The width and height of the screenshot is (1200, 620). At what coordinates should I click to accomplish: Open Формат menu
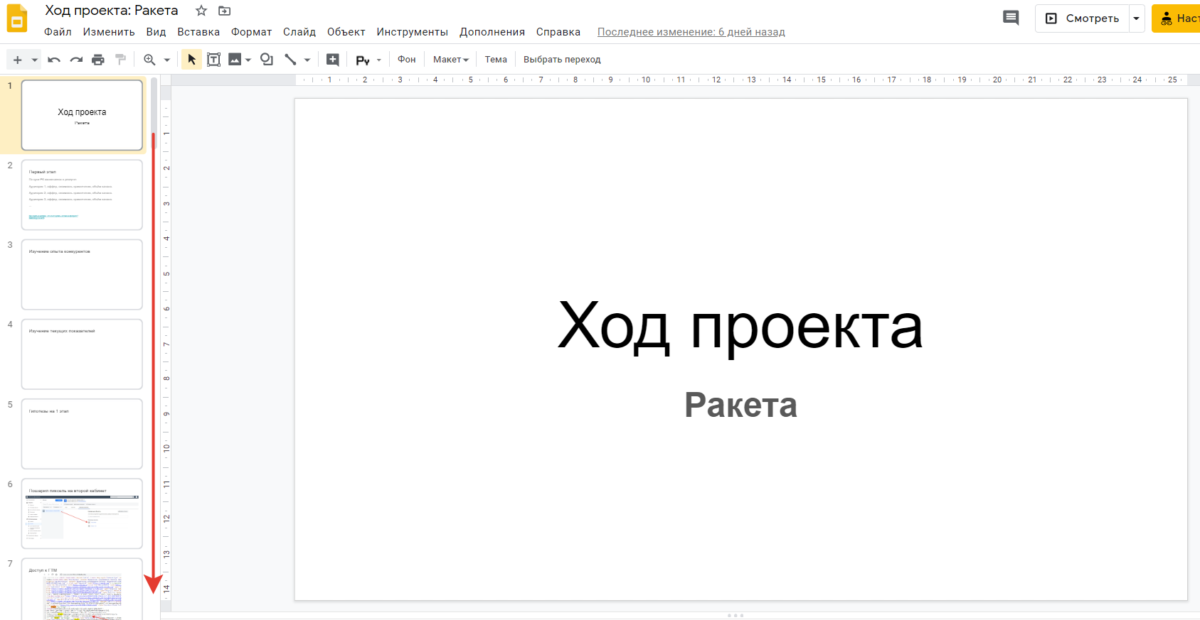251,32
